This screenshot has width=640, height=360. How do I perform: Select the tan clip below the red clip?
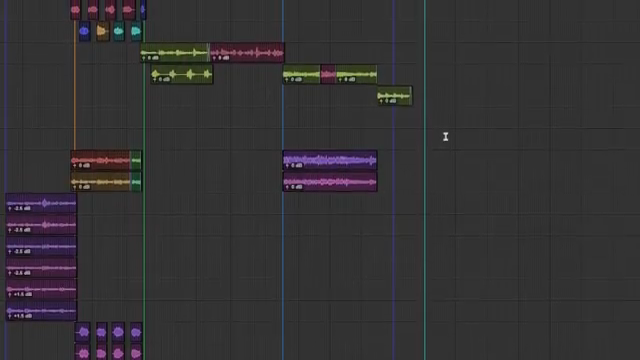pyautogui.click(x=100, y=182)
